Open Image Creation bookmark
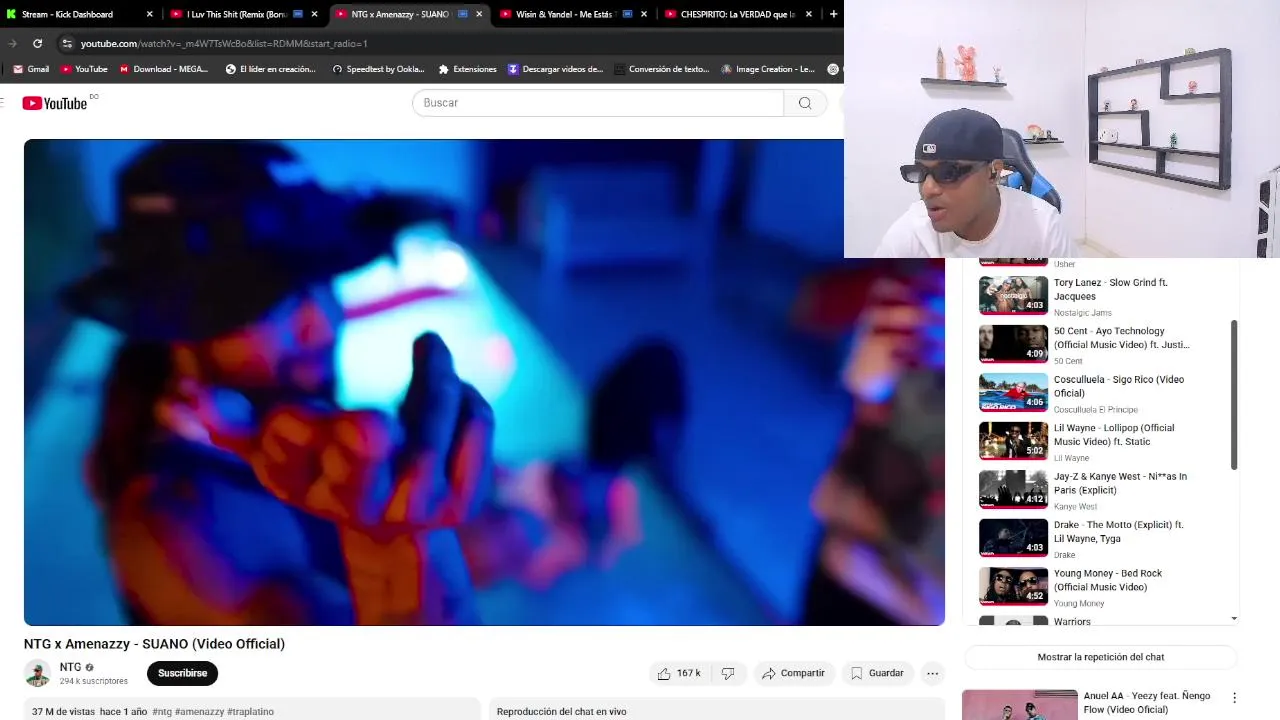This screenshot has height=720, width=1280. pyautogui.click(x=768, y=69)
